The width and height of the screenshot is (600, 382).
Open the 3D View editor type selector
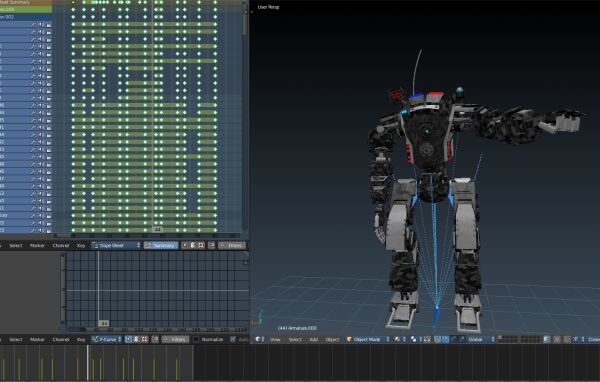pyautogui.click(x=260, y=340)
